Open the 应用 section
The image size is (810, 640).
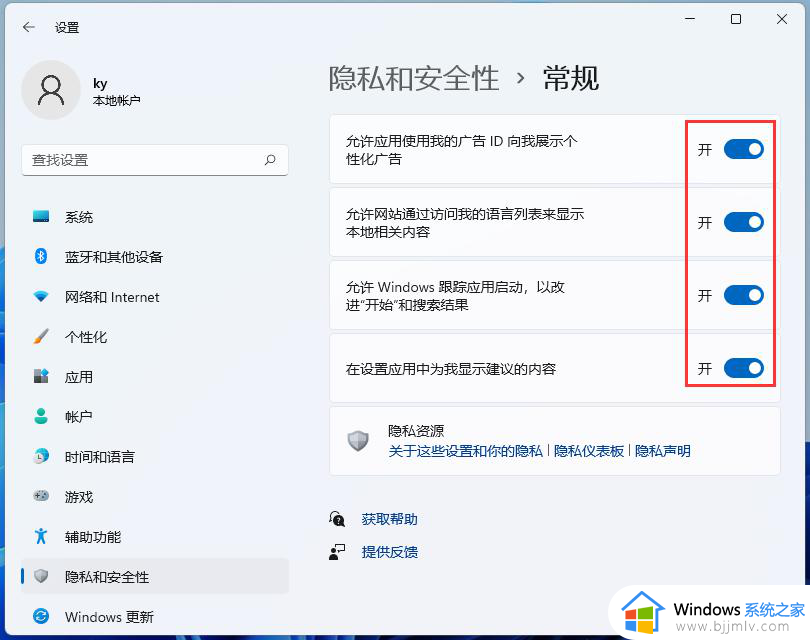(155, 376)
